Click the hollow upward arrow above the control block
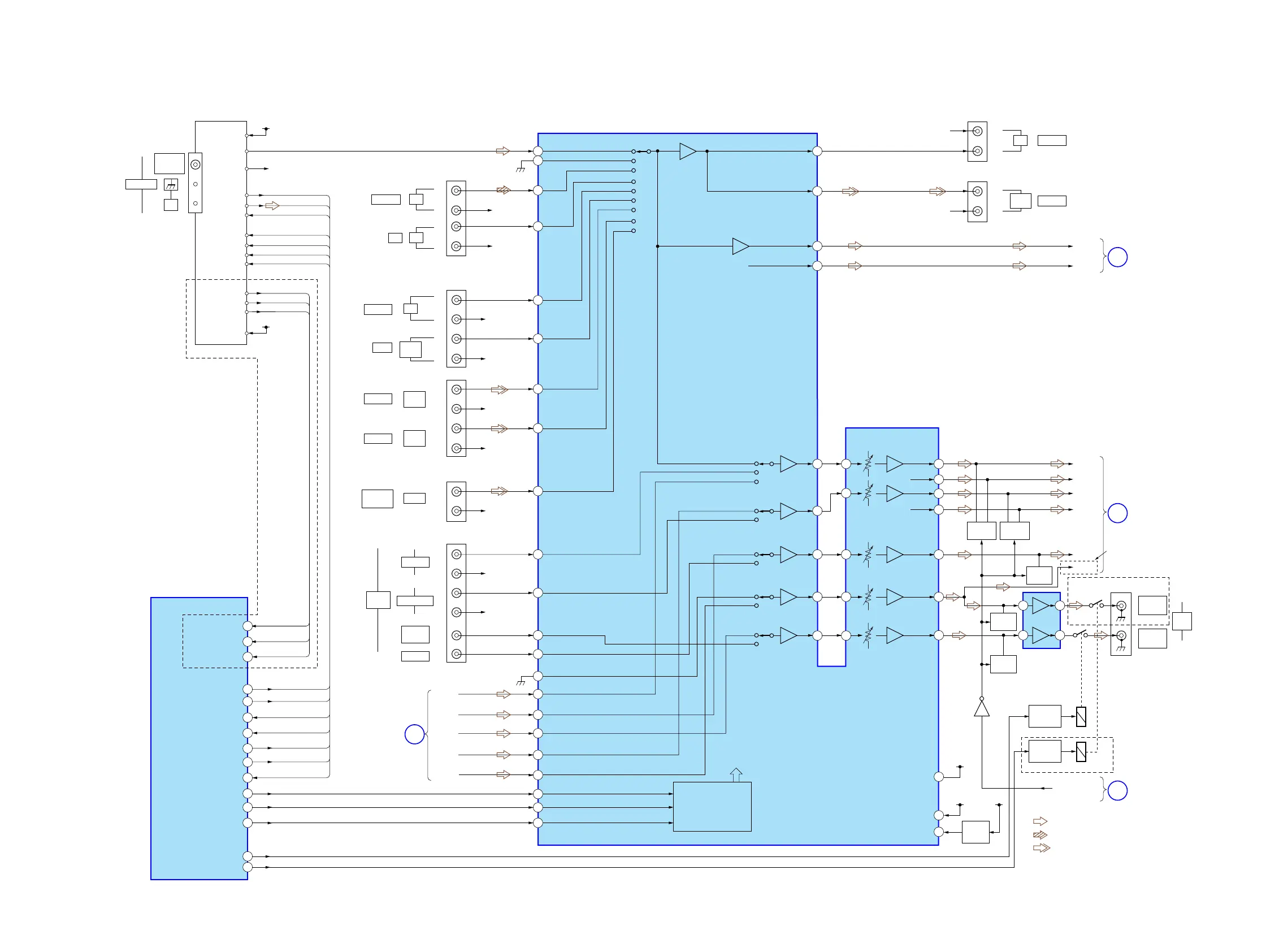 736,775
